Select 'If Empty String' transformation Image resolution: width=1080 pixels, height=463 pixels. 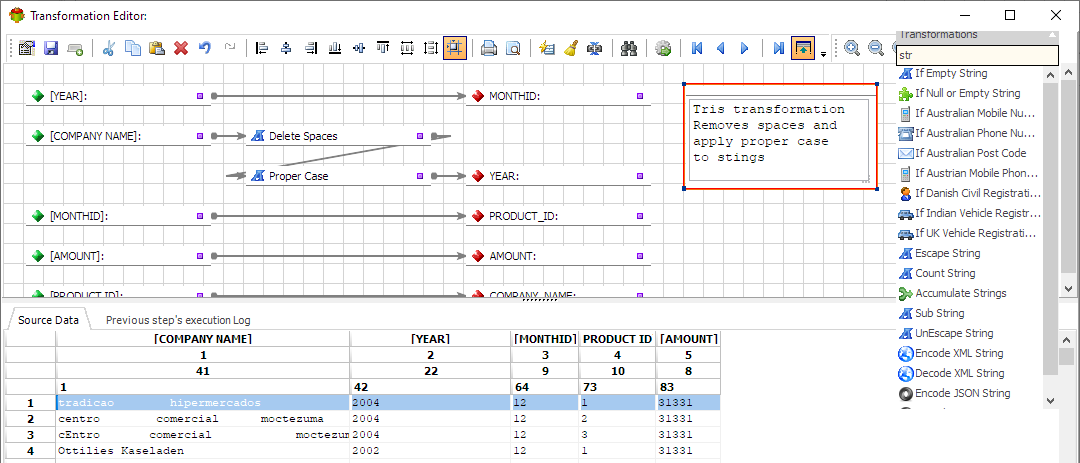coord(951,73)
